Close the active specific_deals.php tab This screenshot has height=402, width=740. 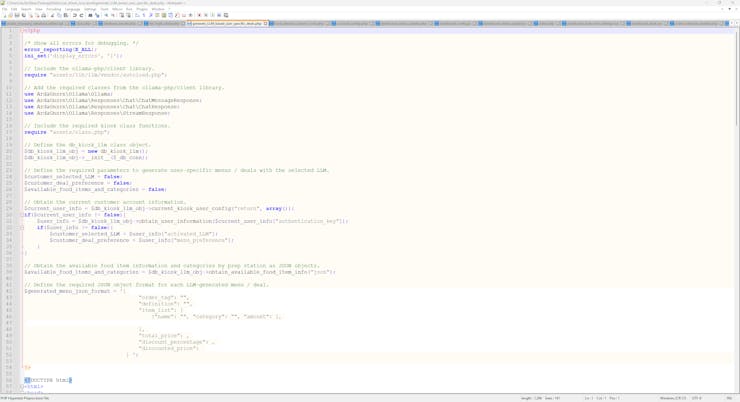click(x=265, y=23)
